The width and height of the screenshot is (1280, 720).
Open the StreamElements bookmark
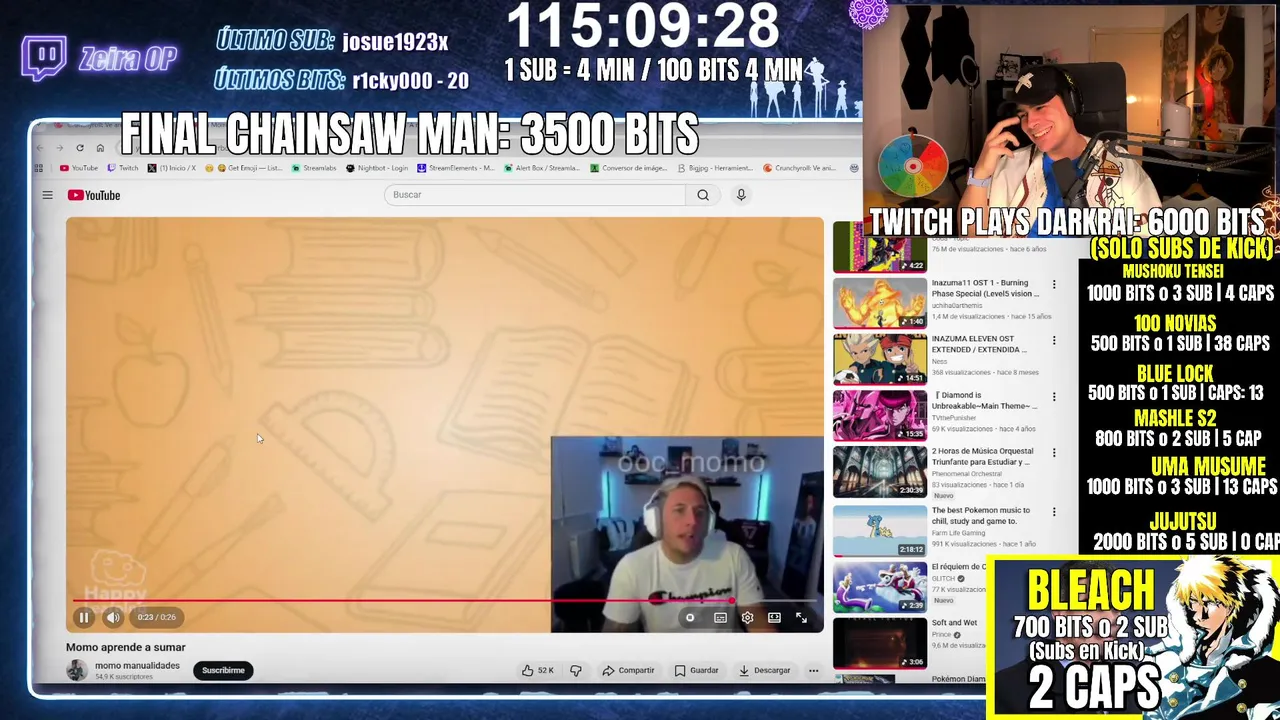(456, 168)
